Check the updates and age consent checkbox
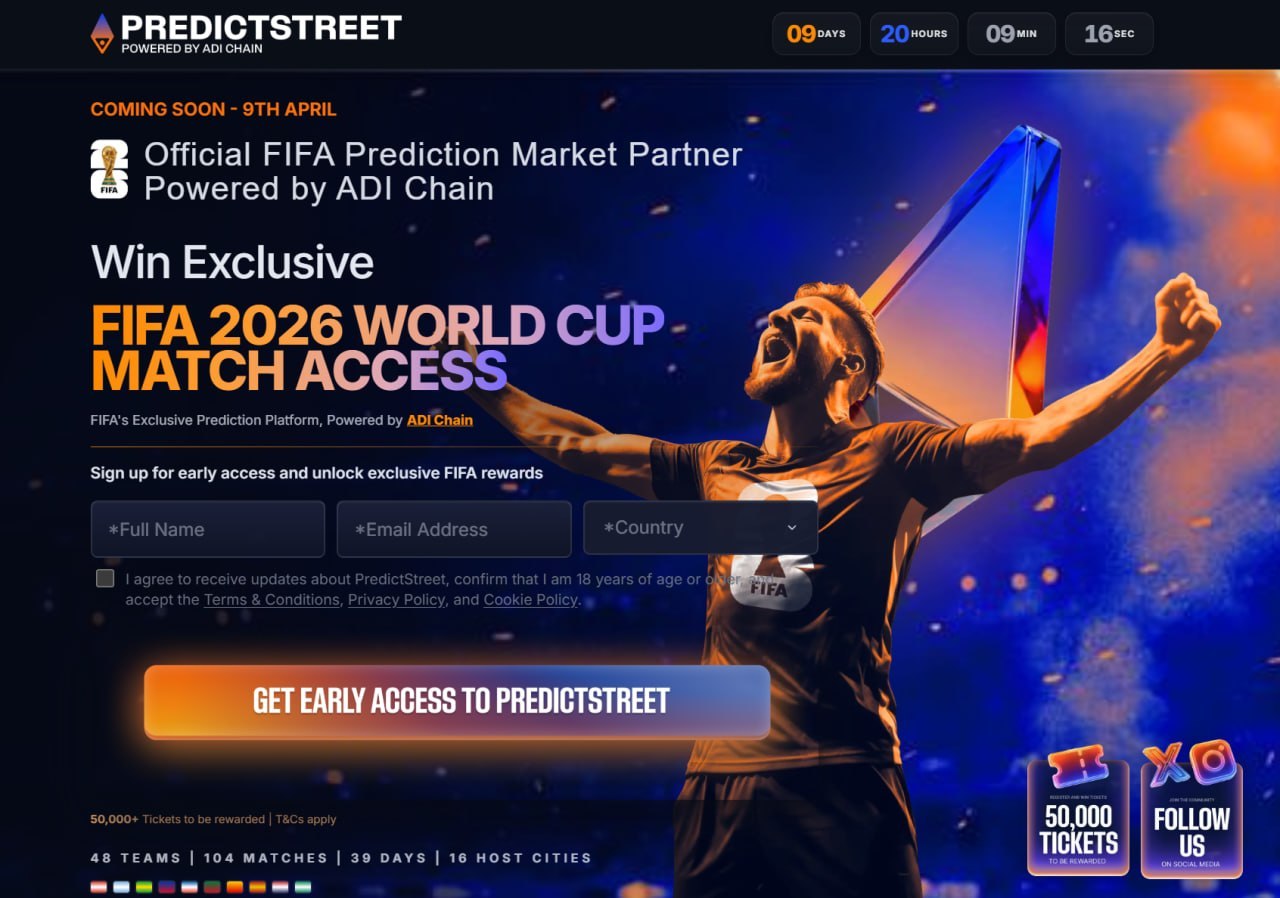 click(x=105, y=578)
